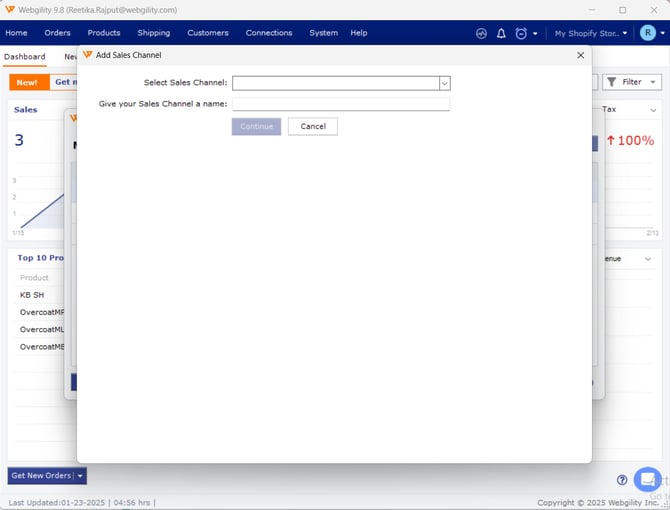Screen dimensions: 670x510
Task: Click the Continue button
Action: [x=256, y=126]
